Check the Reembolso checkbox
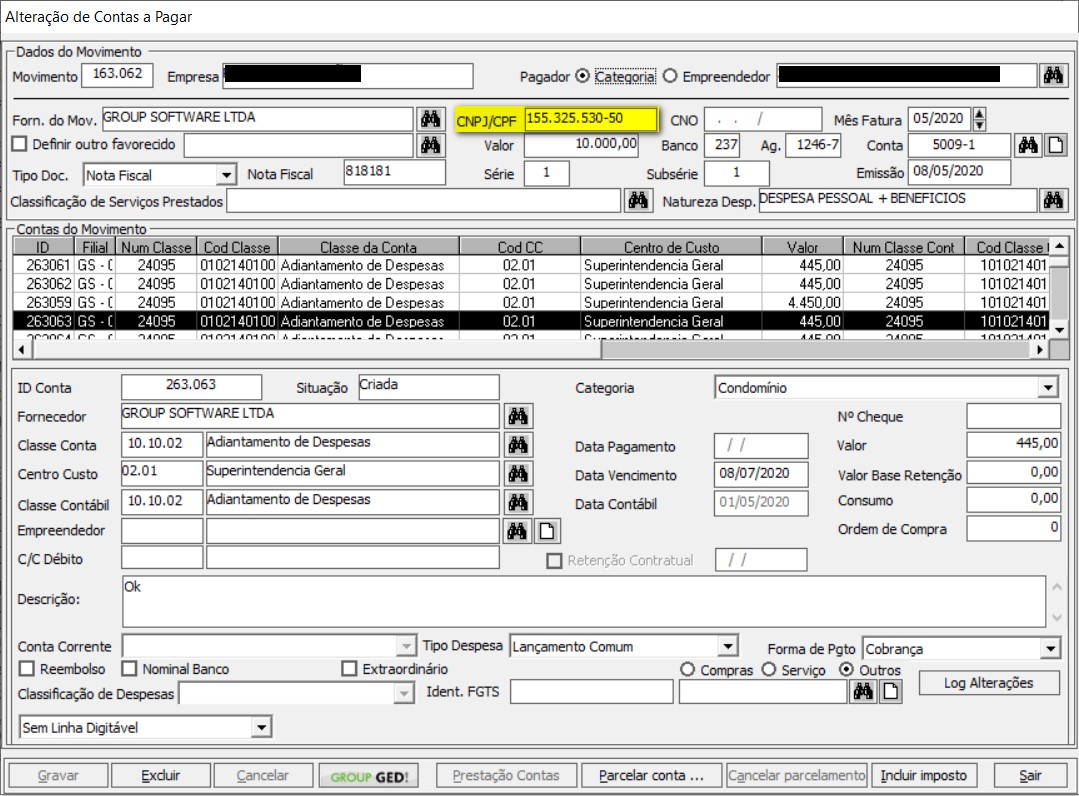 pos(27,669)
